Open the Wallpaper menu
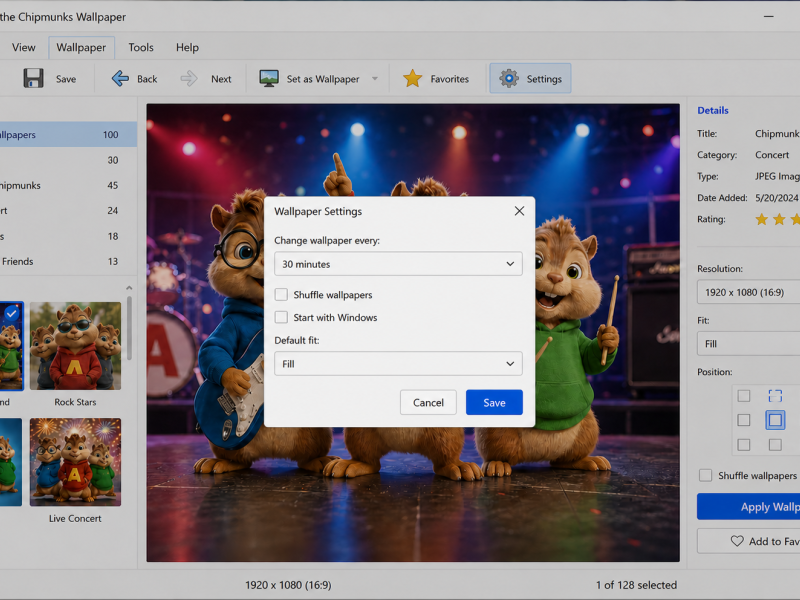Viewport: 800px width, 600px height. pyautogui.click(x=81, y=47)
